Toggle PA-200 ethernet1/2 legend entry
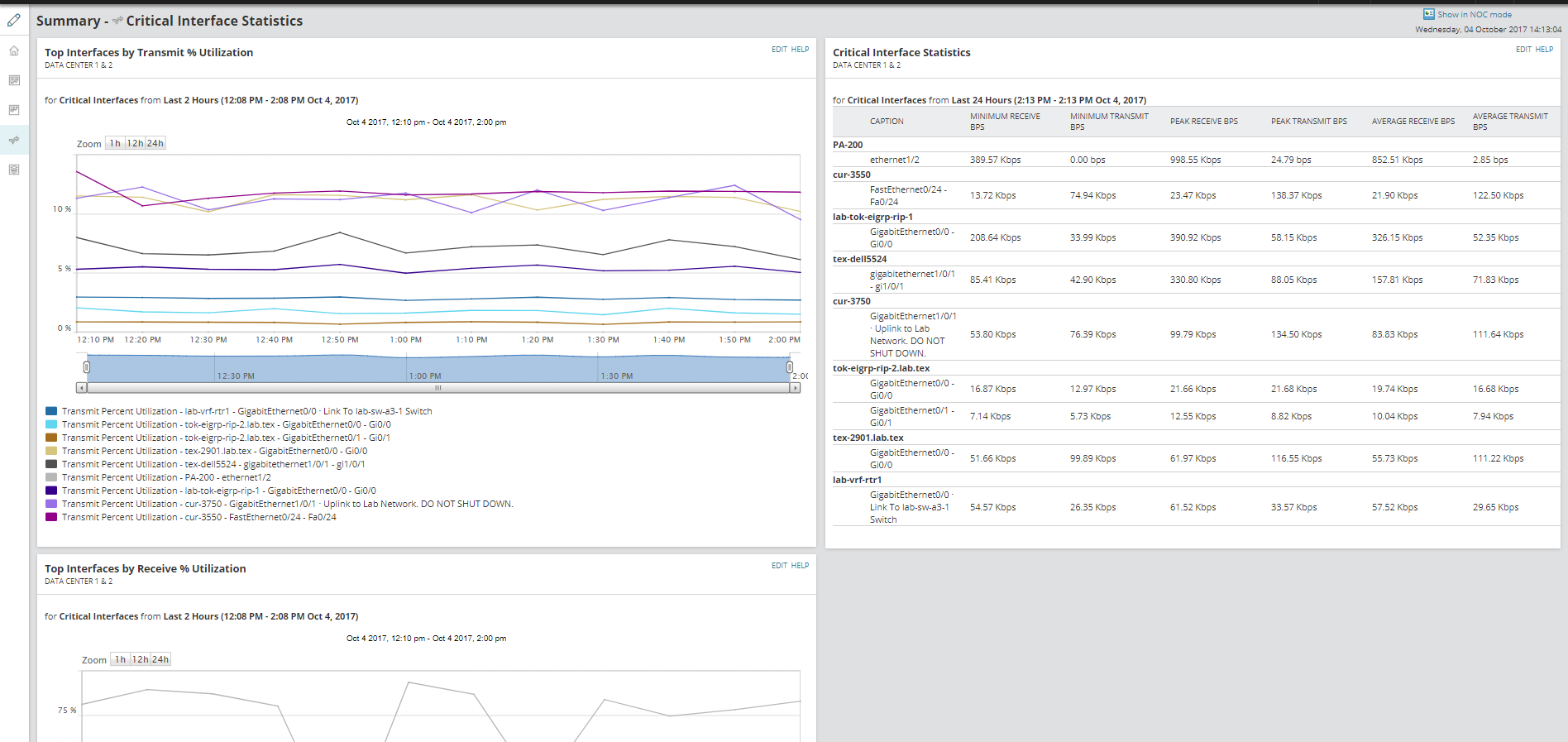The image size is (1568, 742). 158,477
